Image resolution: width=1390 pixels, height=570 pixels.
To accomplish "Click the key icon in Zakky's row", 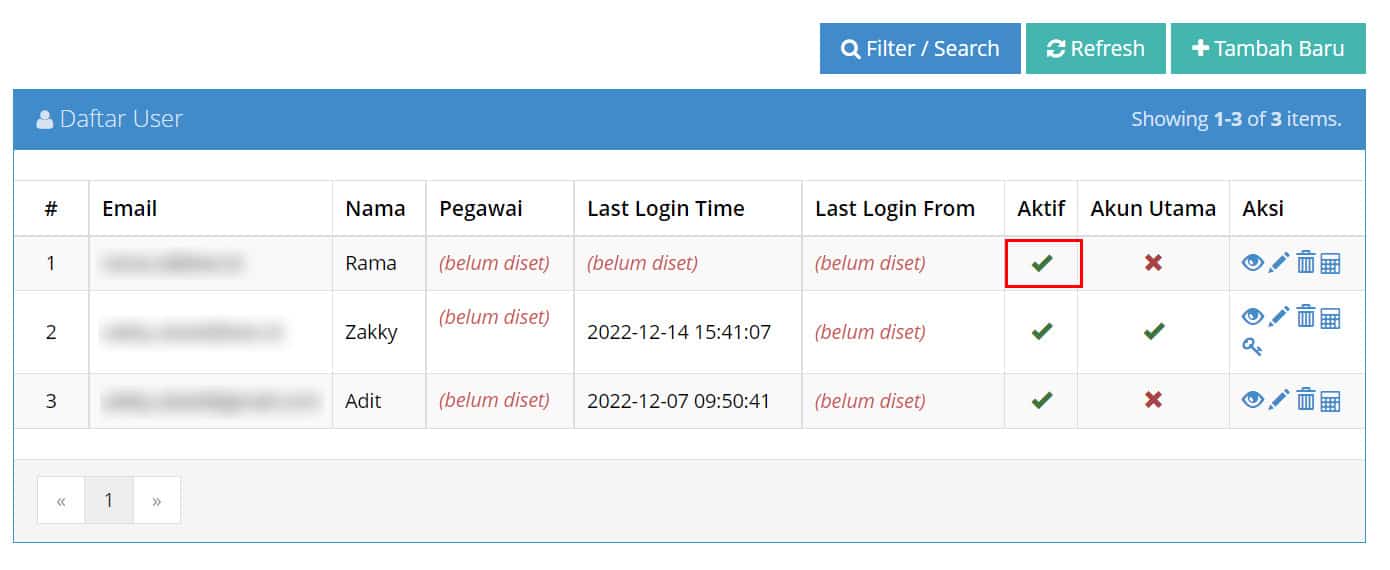I will [x=1252, y=346].
